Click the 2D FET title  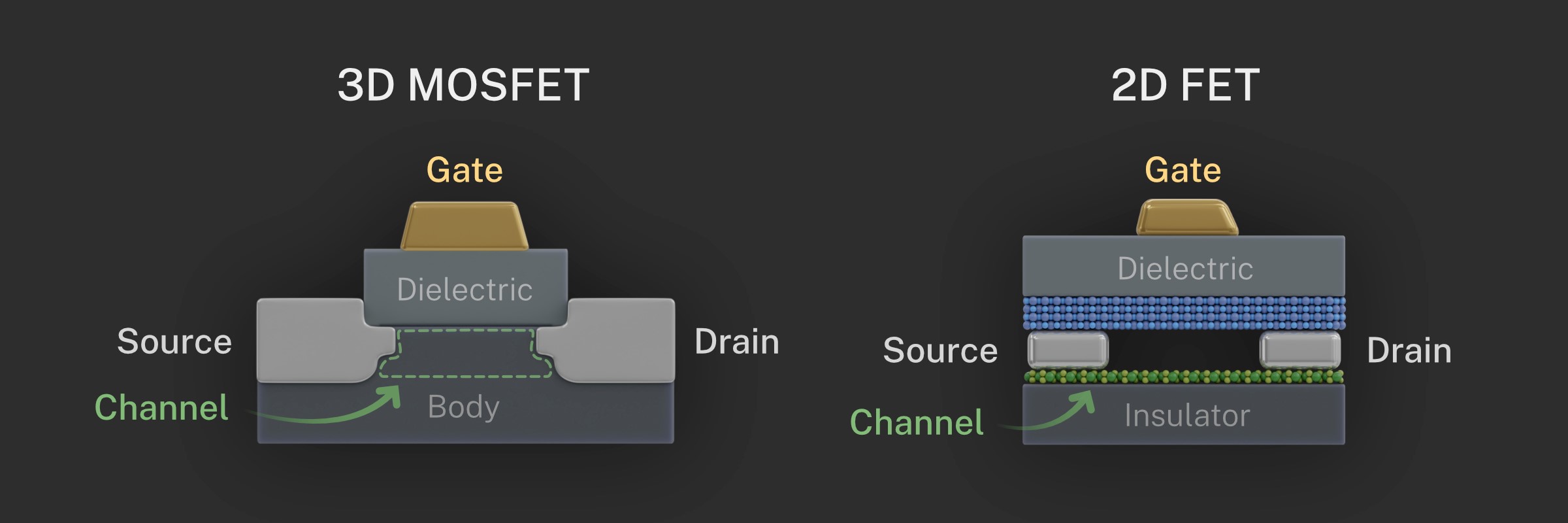point(1185,85)
